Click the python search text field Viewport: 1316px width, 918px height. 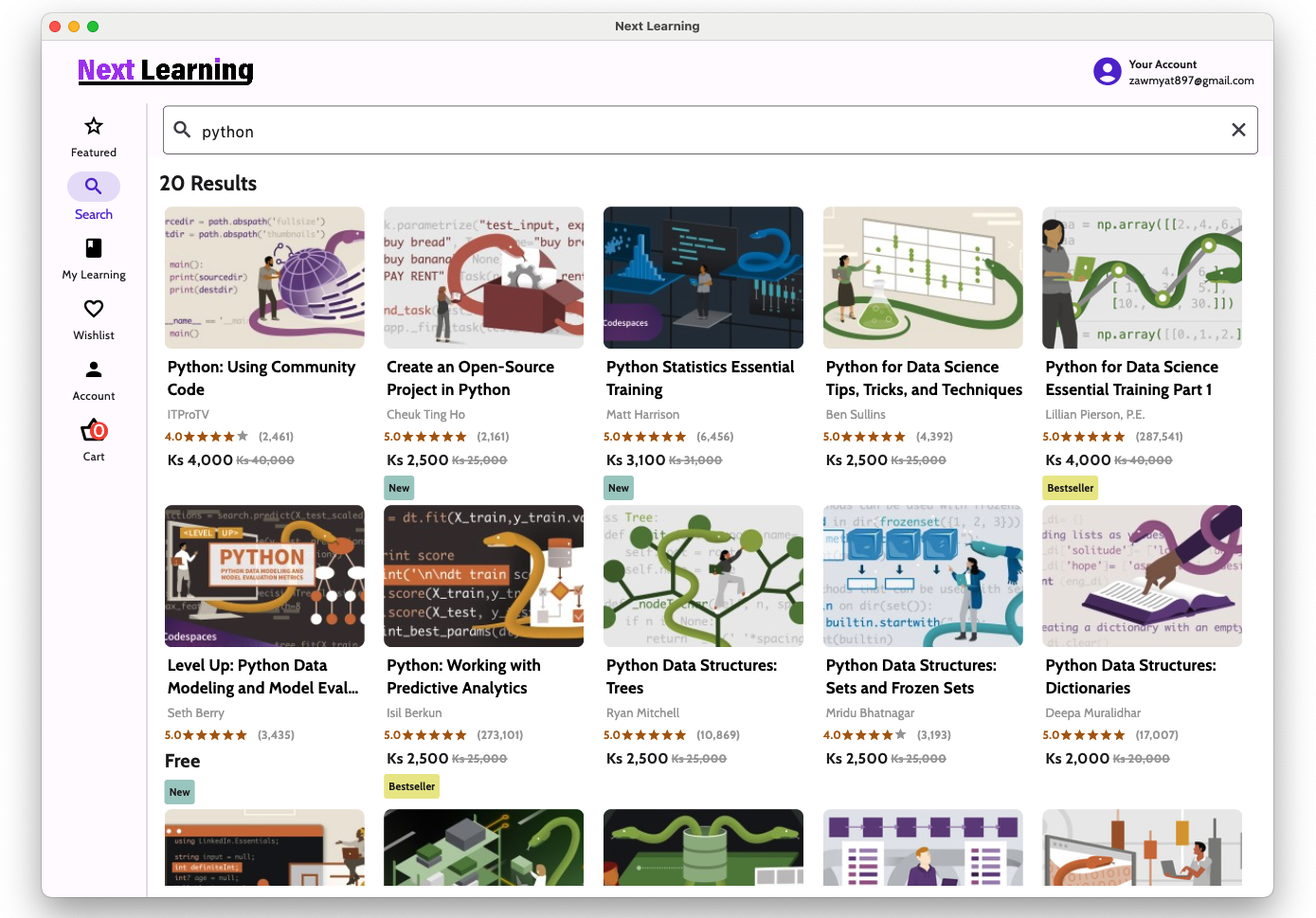coord(701,131)
